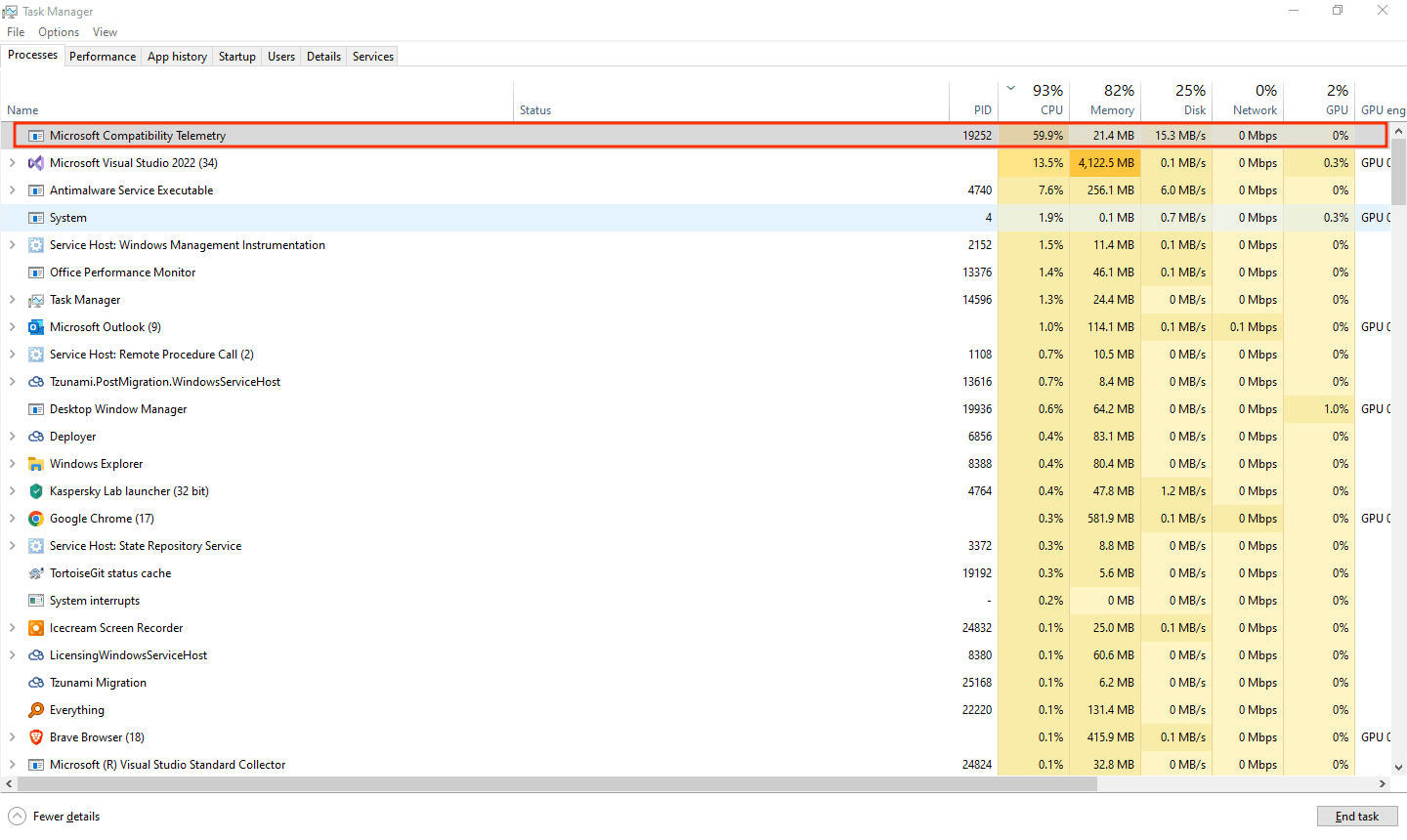This screenshot has height=840, width=1407.
Task: Expand Microsoft Outlook (9) process group
Action: click(12, 327)
